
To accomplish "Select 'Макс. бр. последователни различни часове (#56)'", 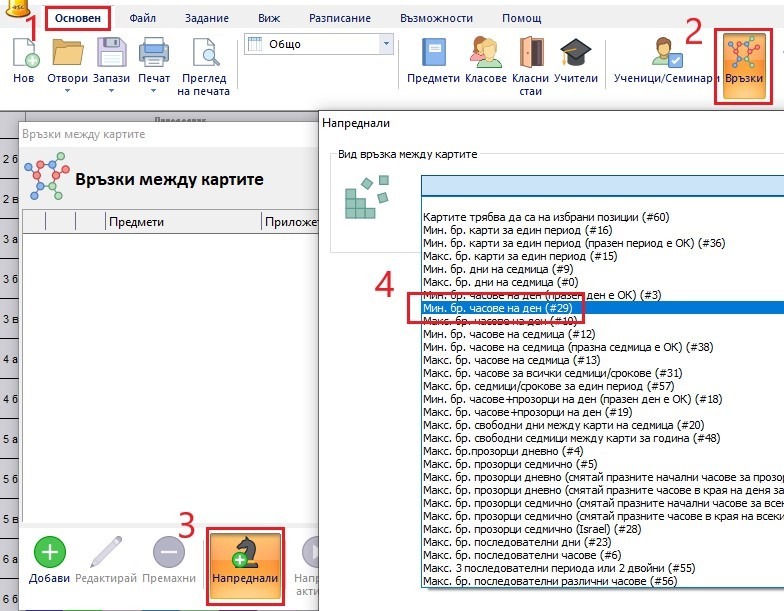I will [550, 581].
